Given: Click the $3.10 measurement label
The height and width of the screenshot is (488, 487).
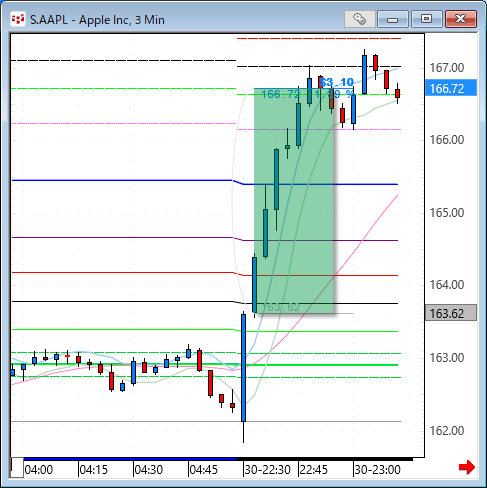Looking at the screenshot, I should [x=337, y=82].
